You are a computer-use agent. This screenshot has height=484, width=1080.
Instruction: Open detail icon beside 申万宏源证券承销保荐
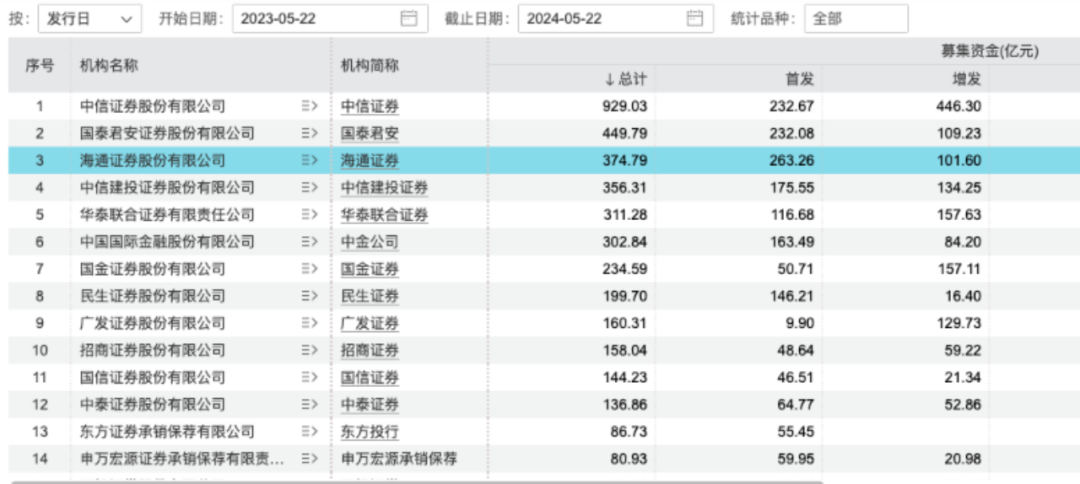pos(309,459)
